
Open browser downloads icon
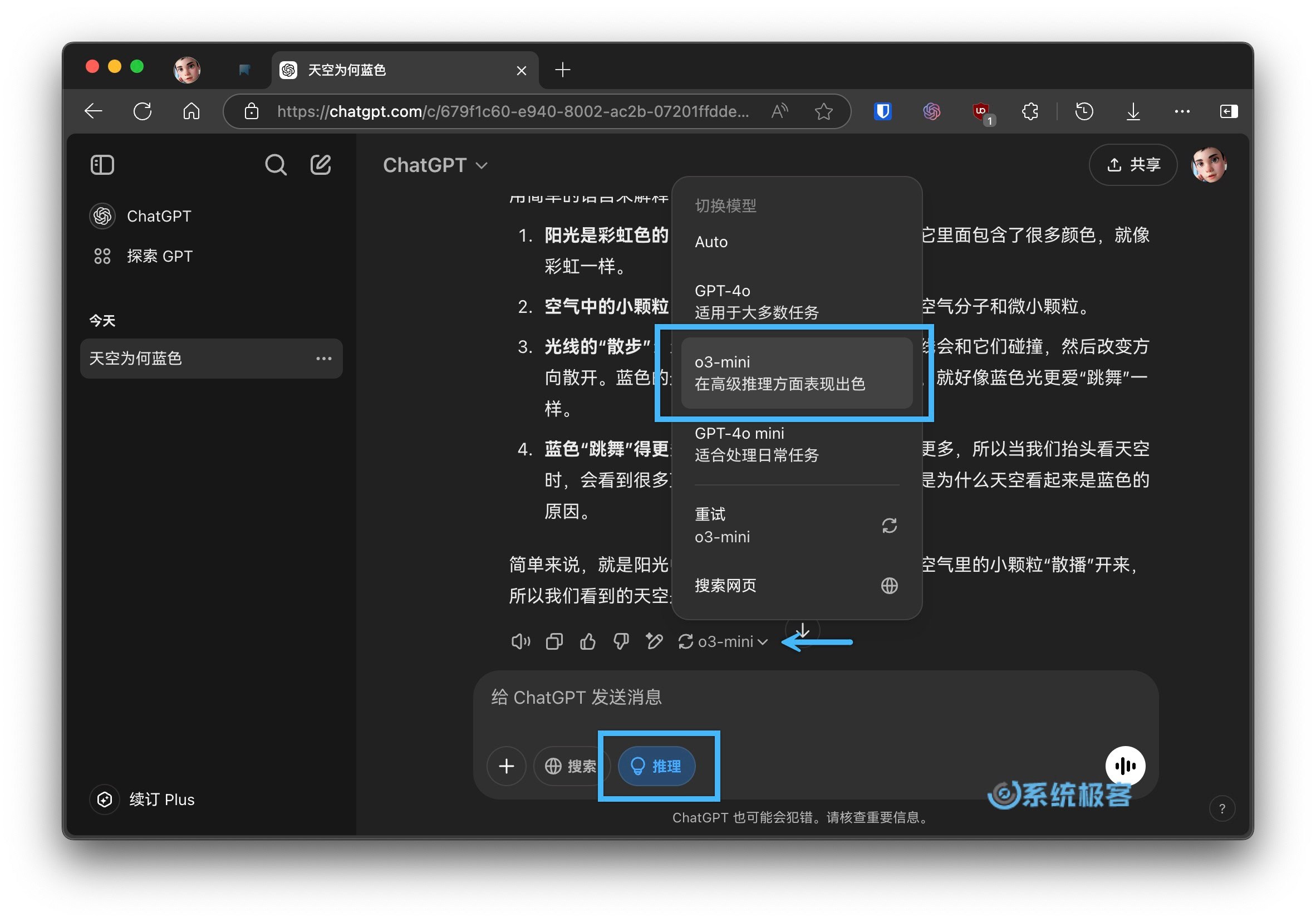1133,111
